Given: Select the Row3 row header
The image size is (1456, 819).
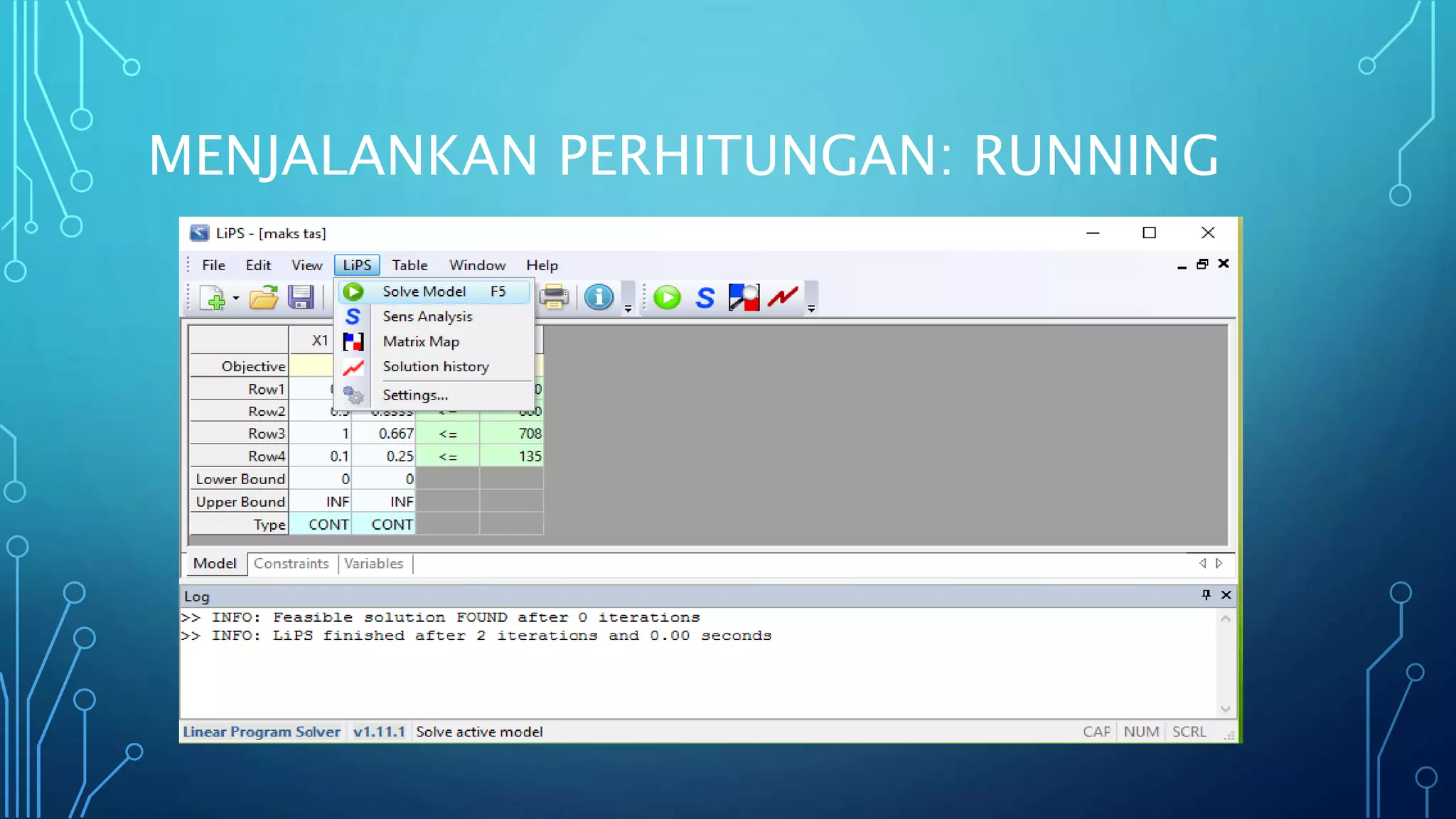Looking at the screenshot, I should 239,434.
